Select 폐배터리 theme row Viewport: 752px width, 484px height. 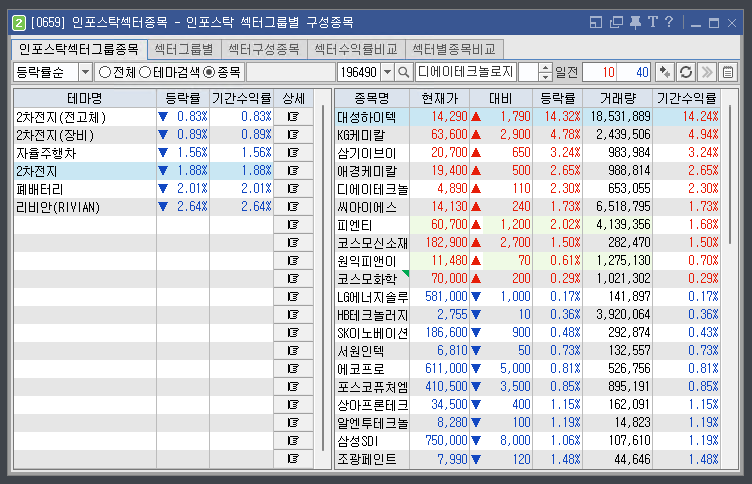(x=163, y=189)
